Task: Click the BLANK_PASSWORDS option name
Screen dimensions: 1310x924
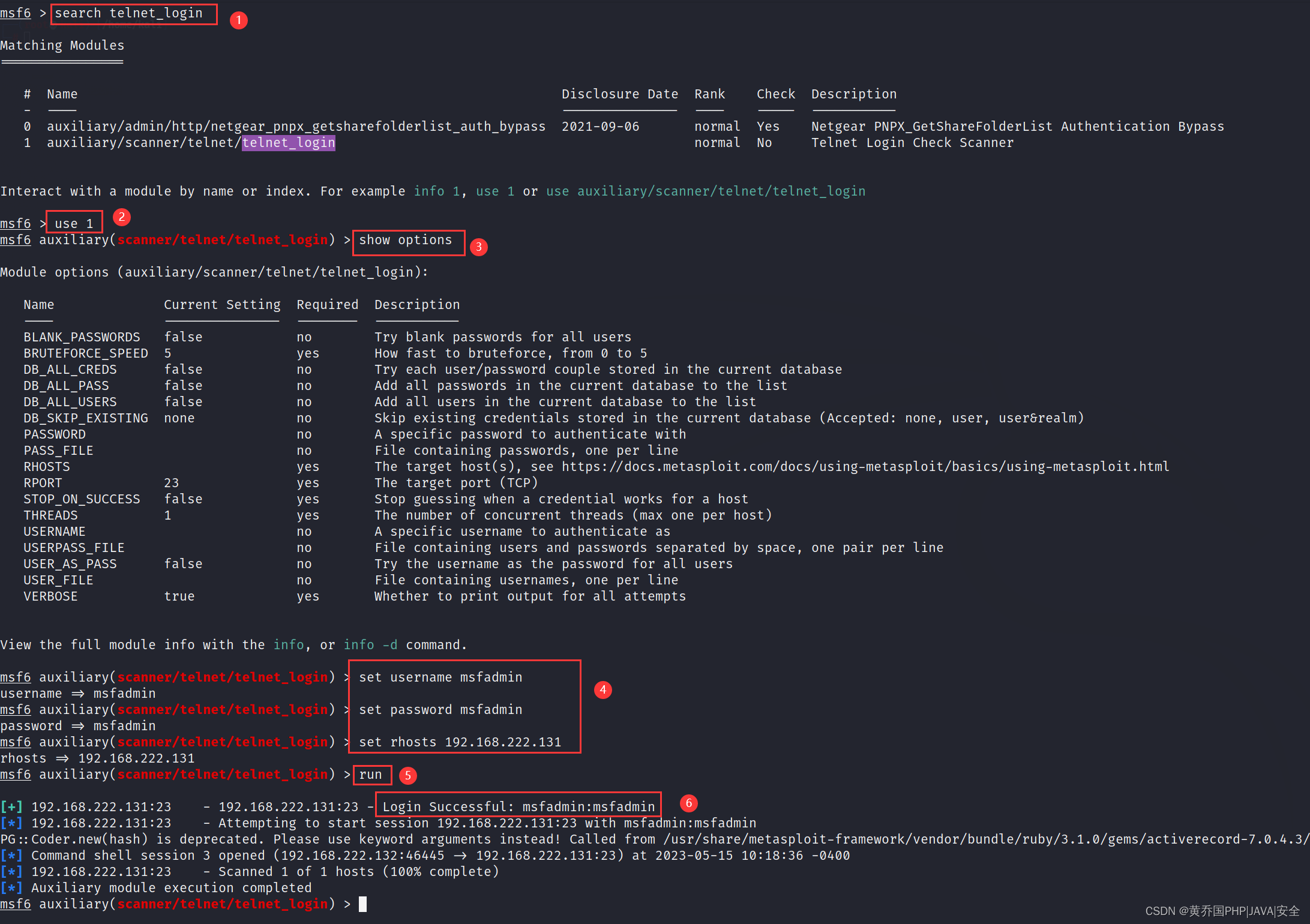Action: coord(82,337)
